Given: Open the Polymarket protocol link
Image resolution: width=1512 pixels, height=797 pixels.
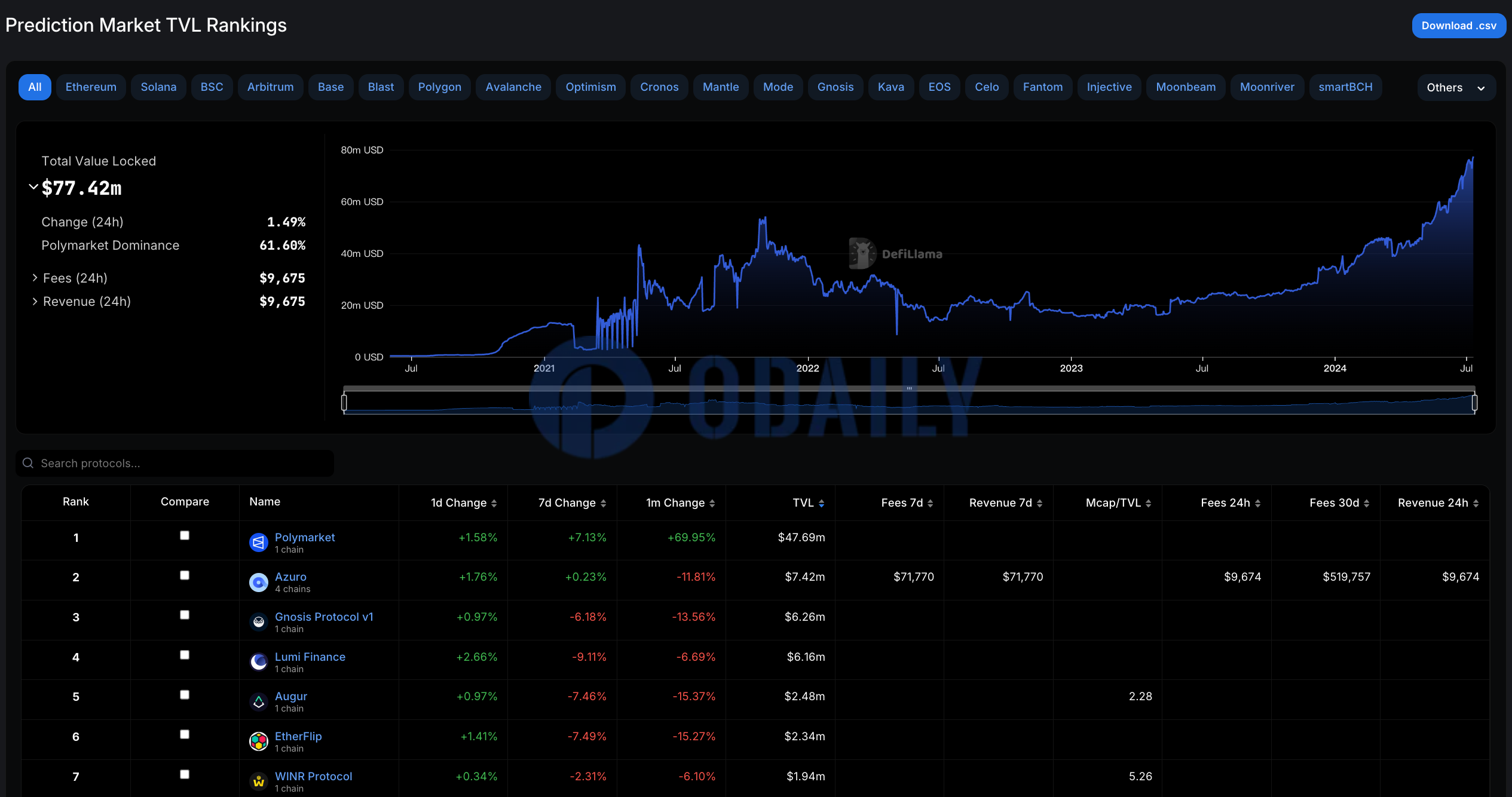Looking at the screenshot, I should pos(305,537).
